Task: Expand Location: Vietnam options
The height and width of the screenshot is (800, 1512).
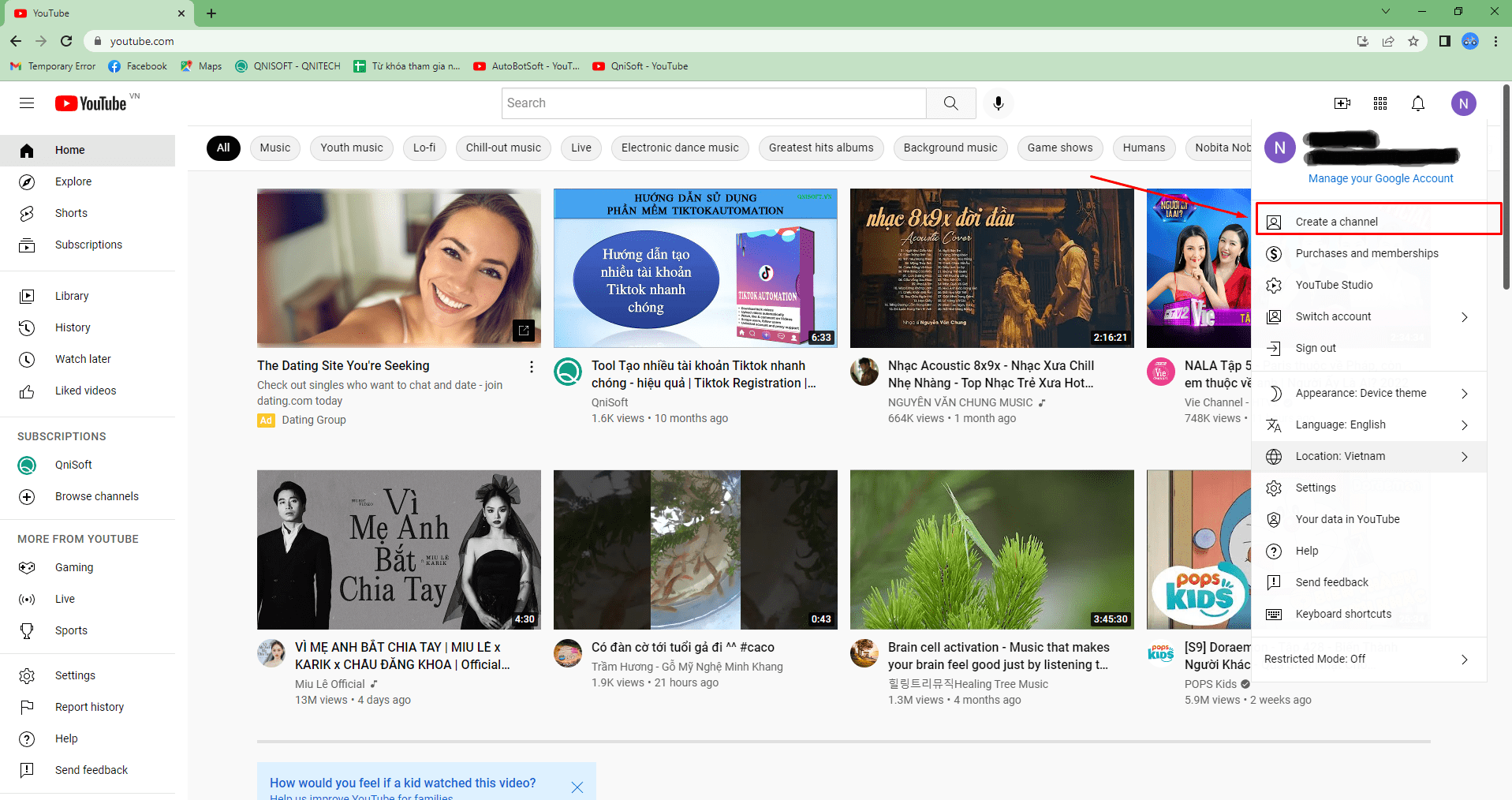Action: (x=1369, y=456)
